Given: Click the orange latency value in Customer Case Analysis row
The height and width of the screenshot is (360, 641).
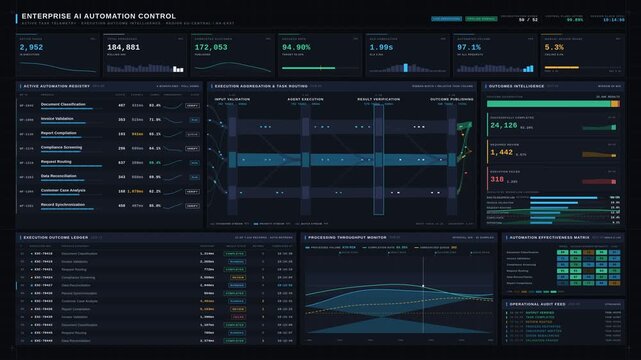Looking at the screenshot, I should [135, 191].
